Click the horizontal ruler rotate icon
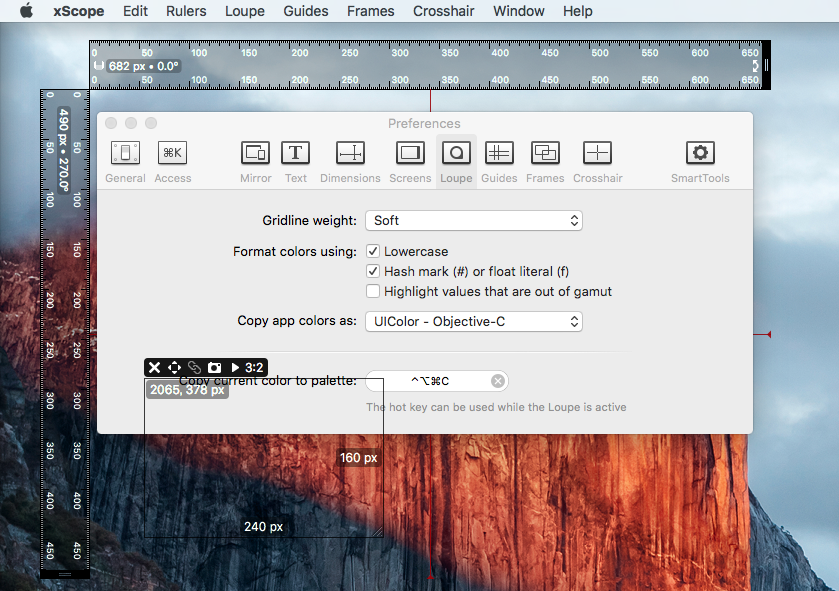The image size is (839, 591). [755, 66]
